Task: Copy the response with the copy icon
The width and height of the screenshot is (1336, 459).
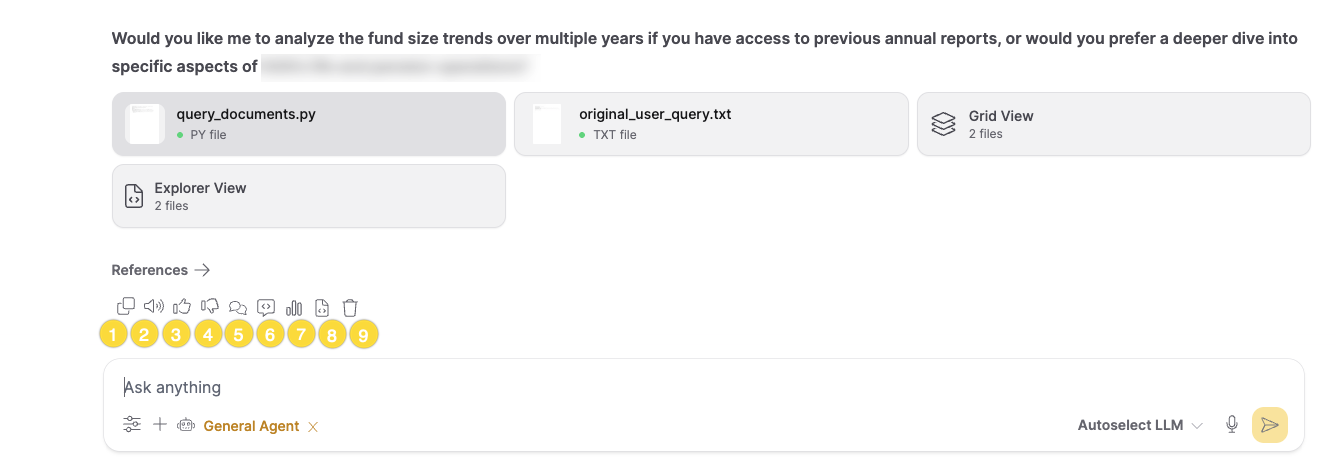Action: (126, 307)
